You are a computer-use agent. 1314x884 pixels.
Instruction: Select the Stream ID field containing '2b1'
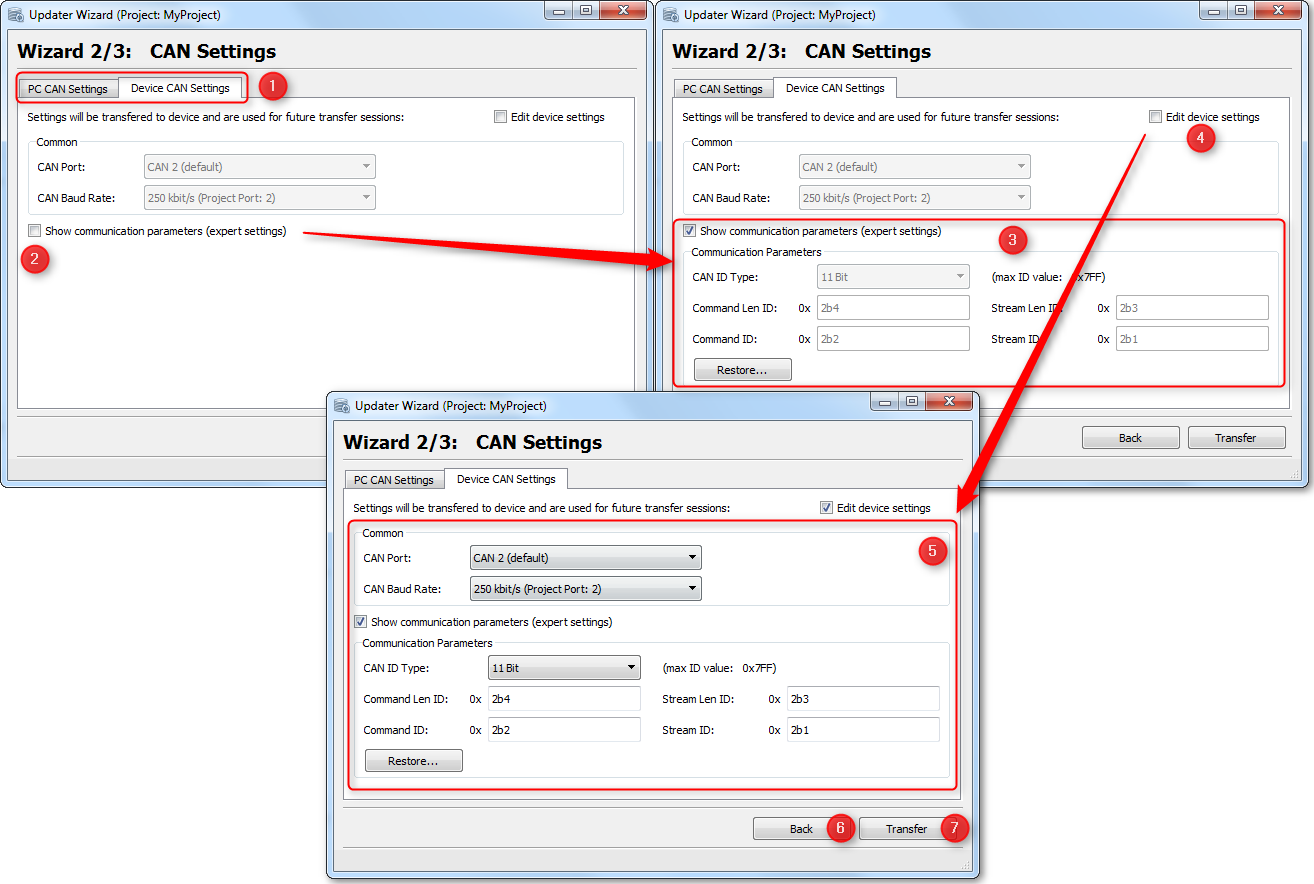tap(863, 729)
